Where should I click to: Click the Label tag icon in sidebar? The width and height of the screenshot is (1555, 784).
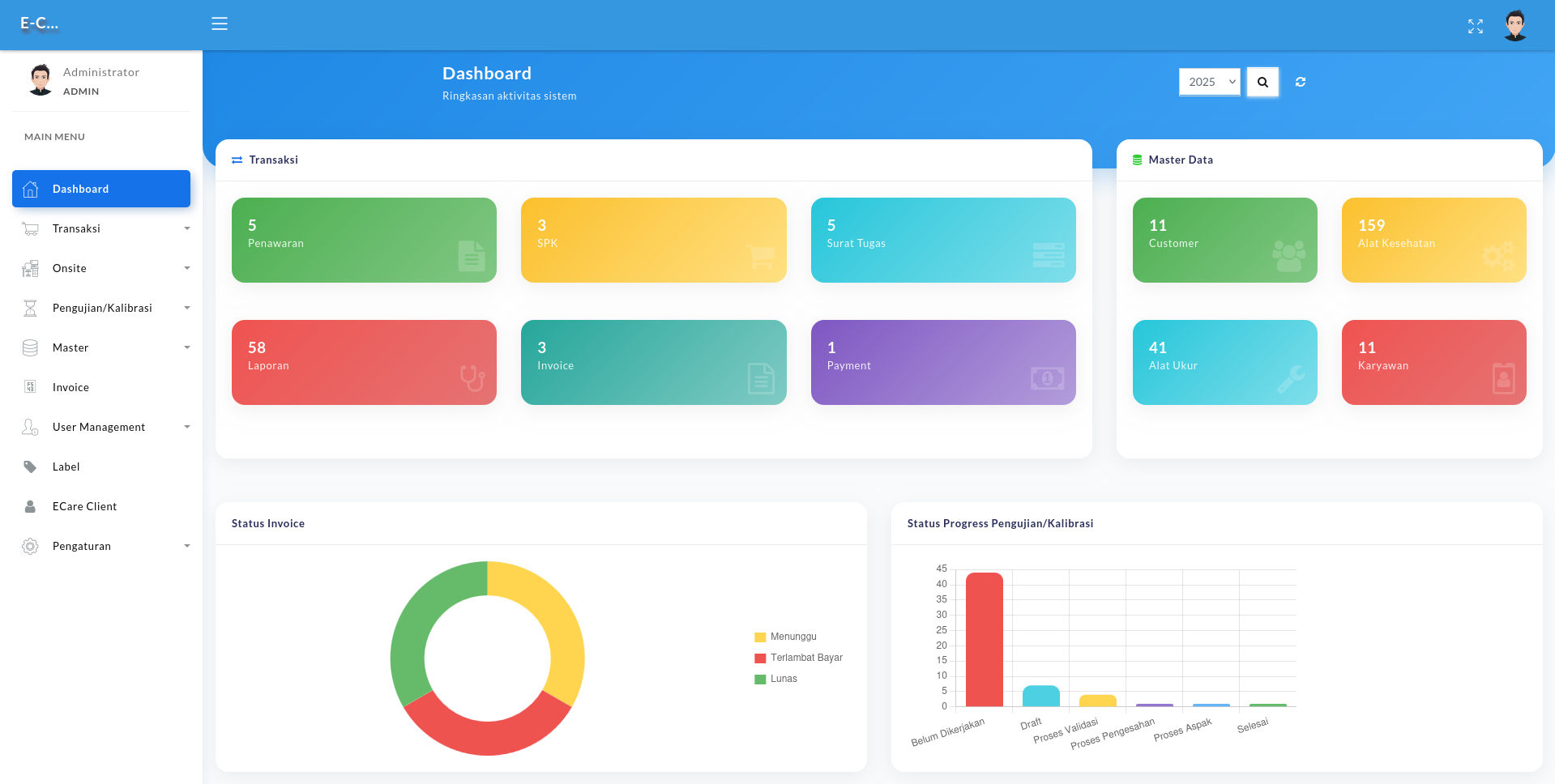pos(30,467)
